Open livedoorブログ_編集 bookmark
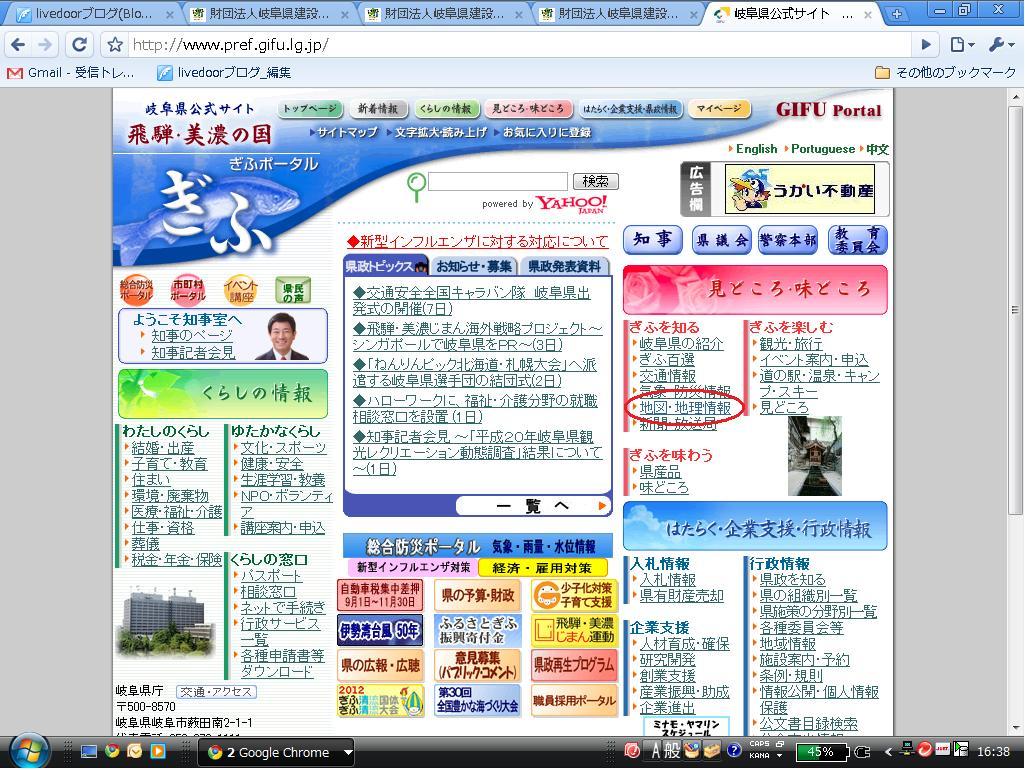Viewport: 1025px width, 770px height. coord(224,73)
